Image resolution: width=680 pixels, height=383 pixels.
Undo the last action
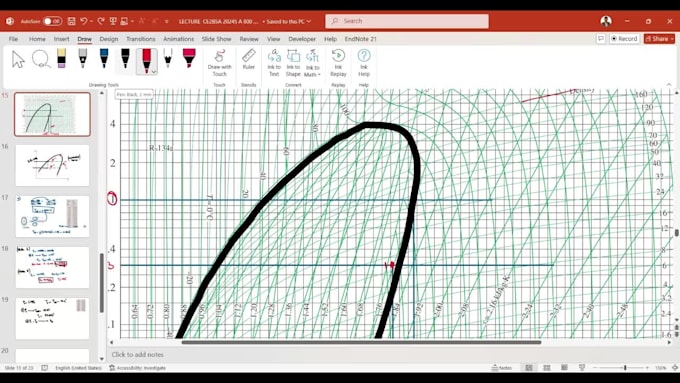84,21
